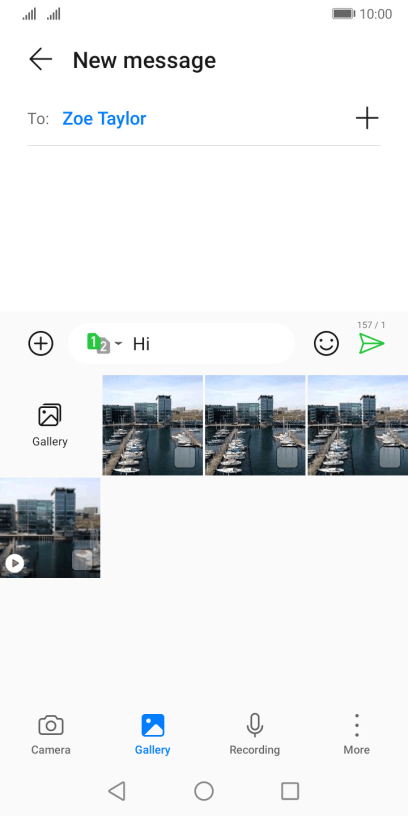This screenshot has height=816, width=408.
Task: Select the first marina photo checkbox
Action: [185, 457]
